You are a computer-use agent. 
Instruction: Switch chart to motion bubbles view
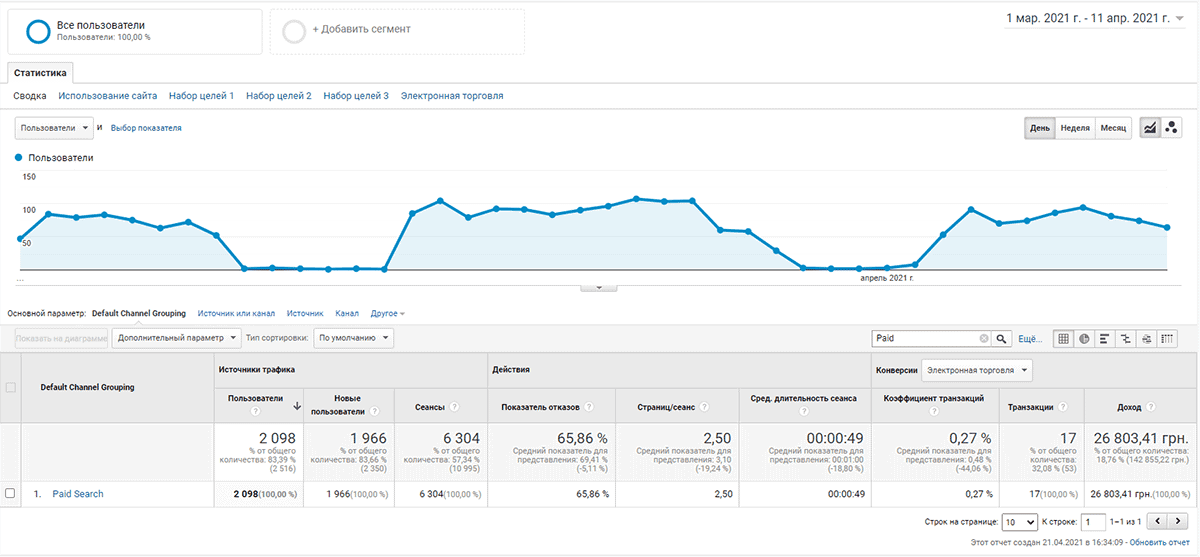[1170, 128]
